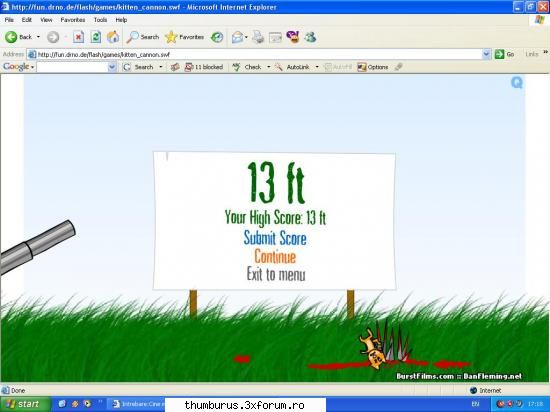
Task: Click the 11 blocked popup blocker button
Action: (204, 67)
